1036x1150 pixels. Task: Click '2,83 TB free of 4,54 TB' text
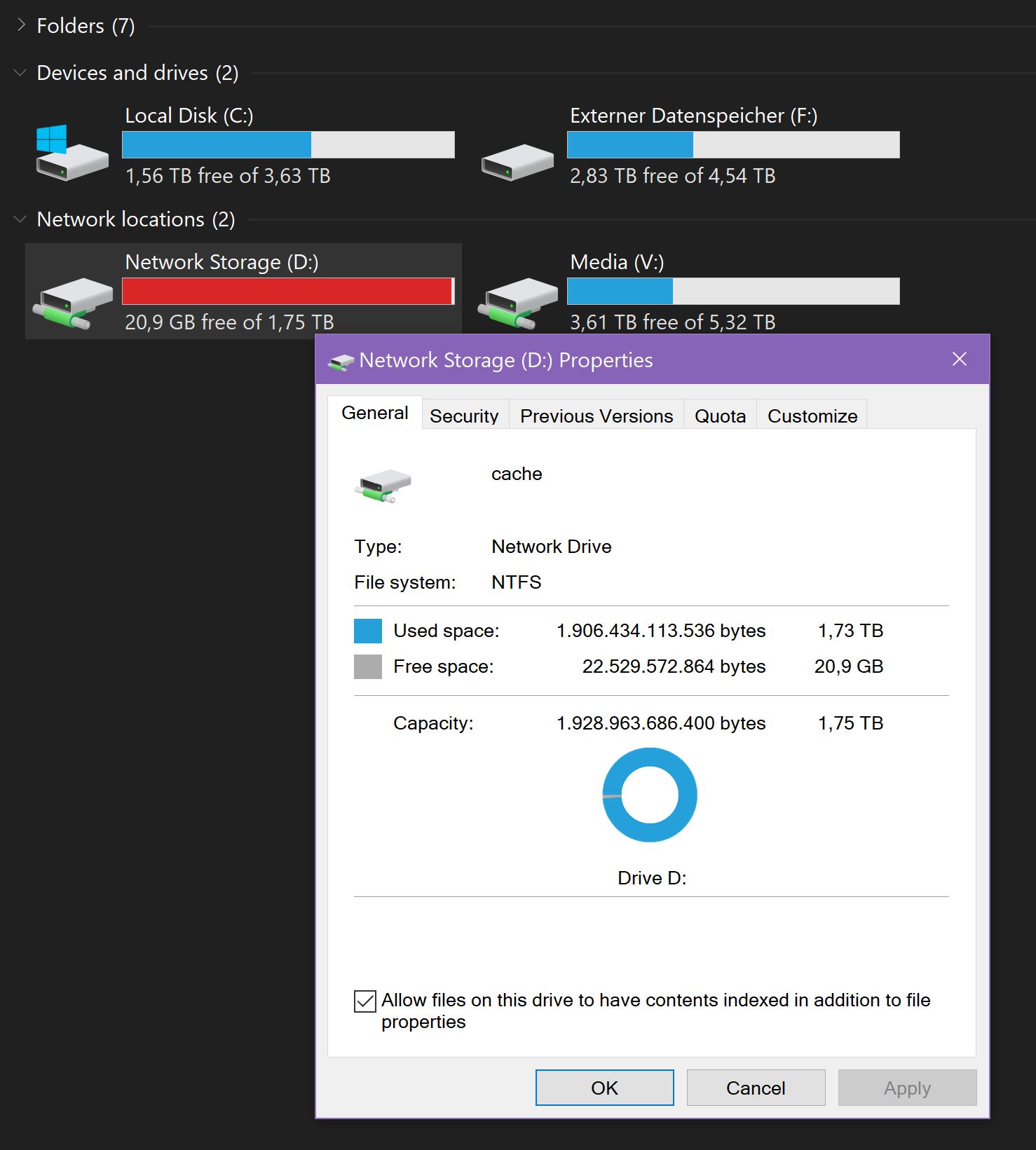[673, 176]
